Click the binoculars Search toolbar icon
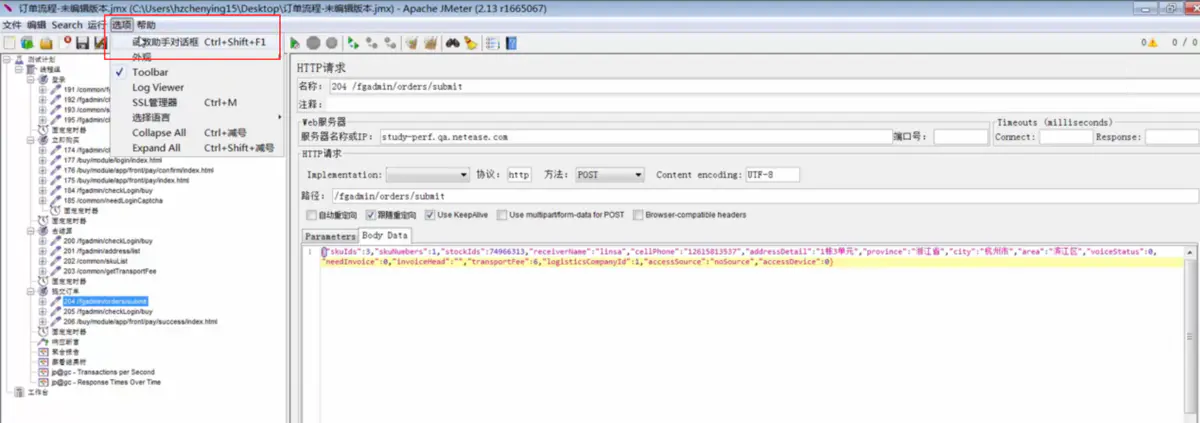 click(x=452, y=43)
